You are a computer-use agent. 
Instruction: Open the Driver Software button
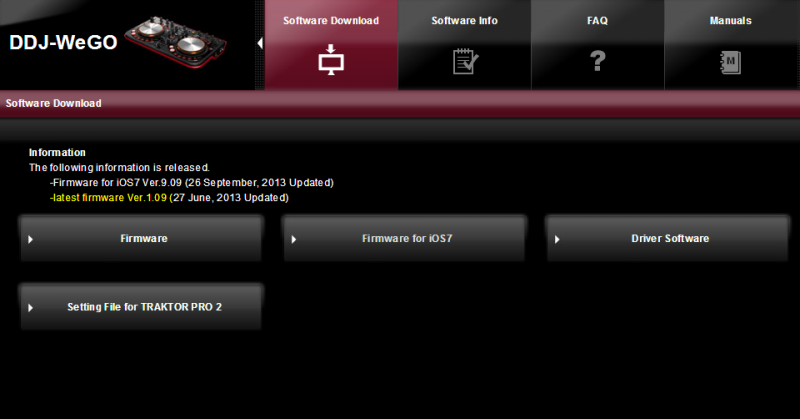coord(667,238)
